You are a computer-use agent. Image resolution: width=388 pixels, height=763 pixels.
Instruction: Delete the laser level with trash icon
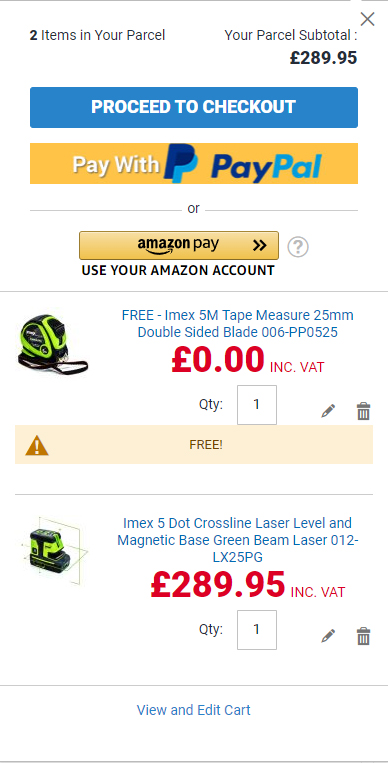363,636
